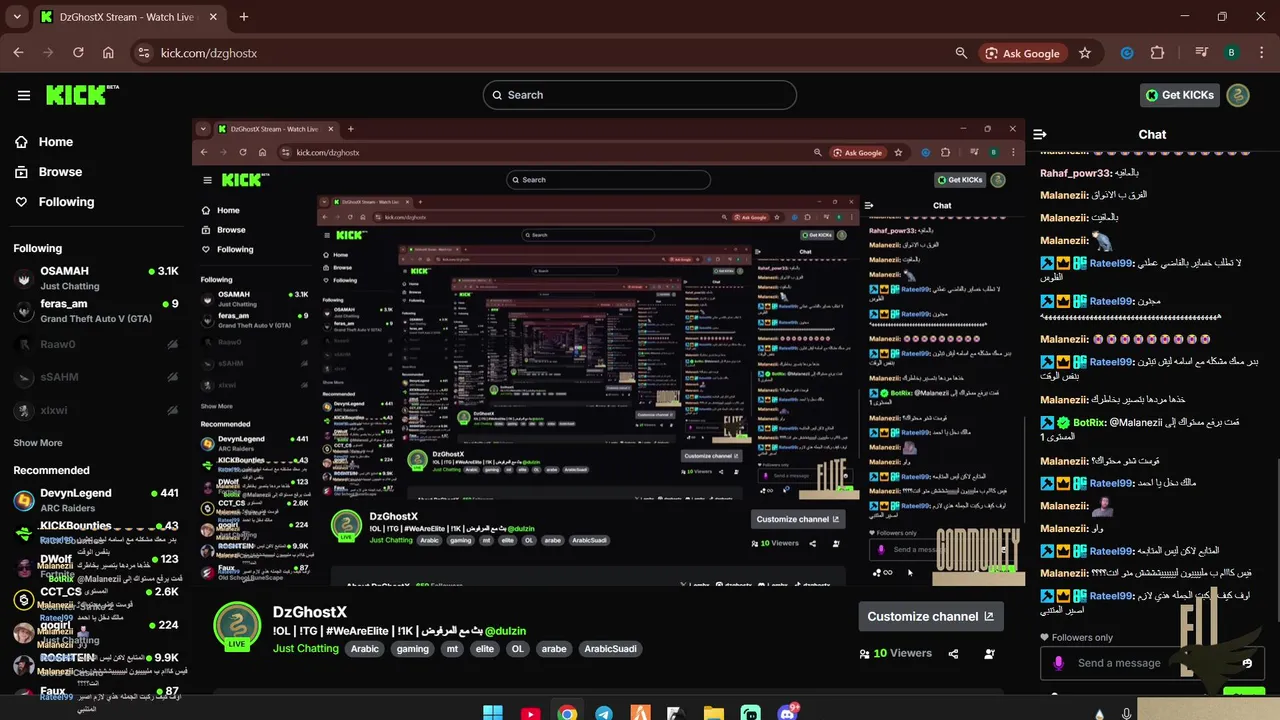Click the BotRix username in chat
This screenshot has height=720, width=1280.
tap(1088, 423)
